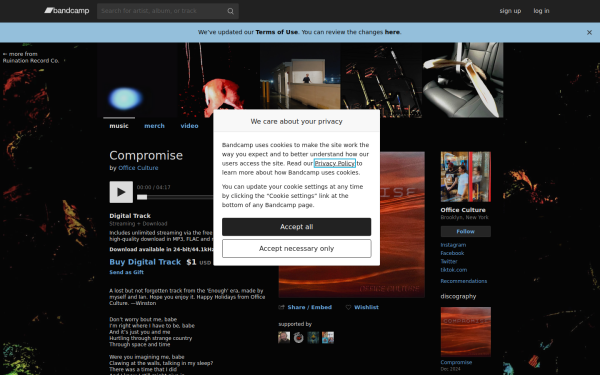Add track to Wishlist link
This screenshot has width=600, height=375.
[366, 307]
